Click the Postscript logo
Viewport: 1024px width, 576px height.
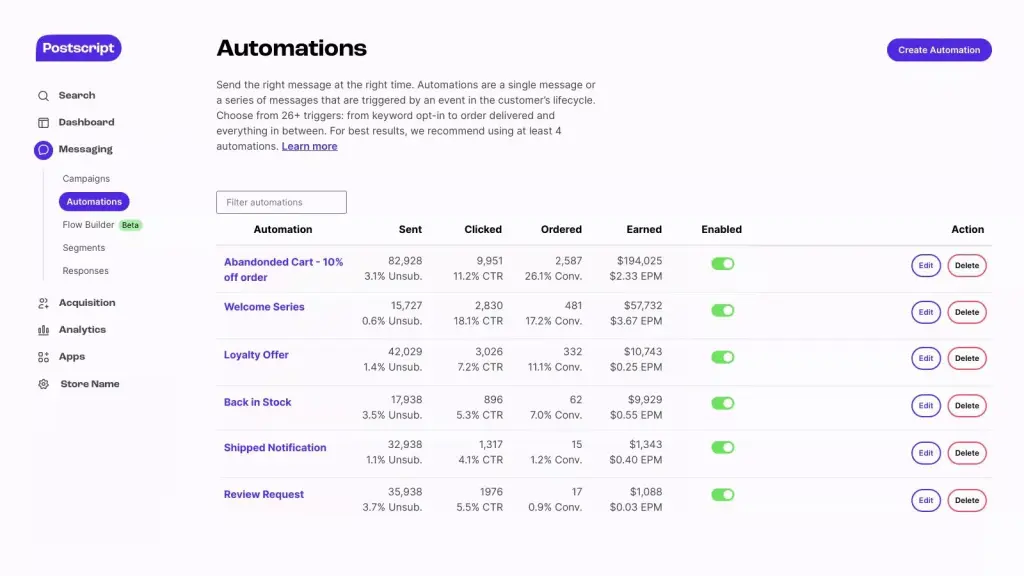(78, 48)
